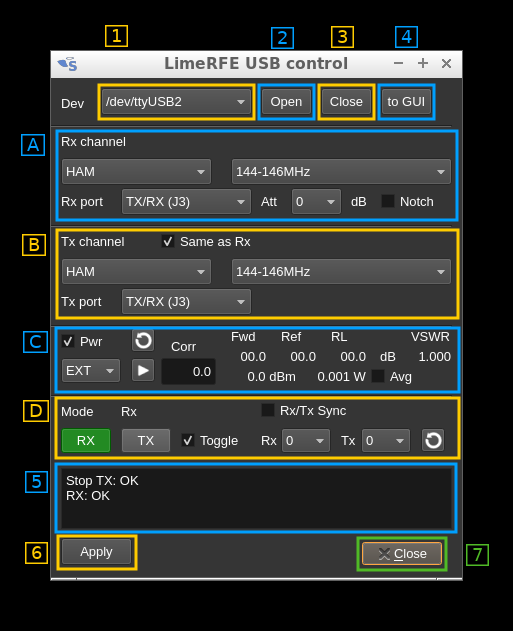This screenshot has width=513, height=631.
Task: Enable the Notch filter checkbox
Action: [x=388, y=201]
